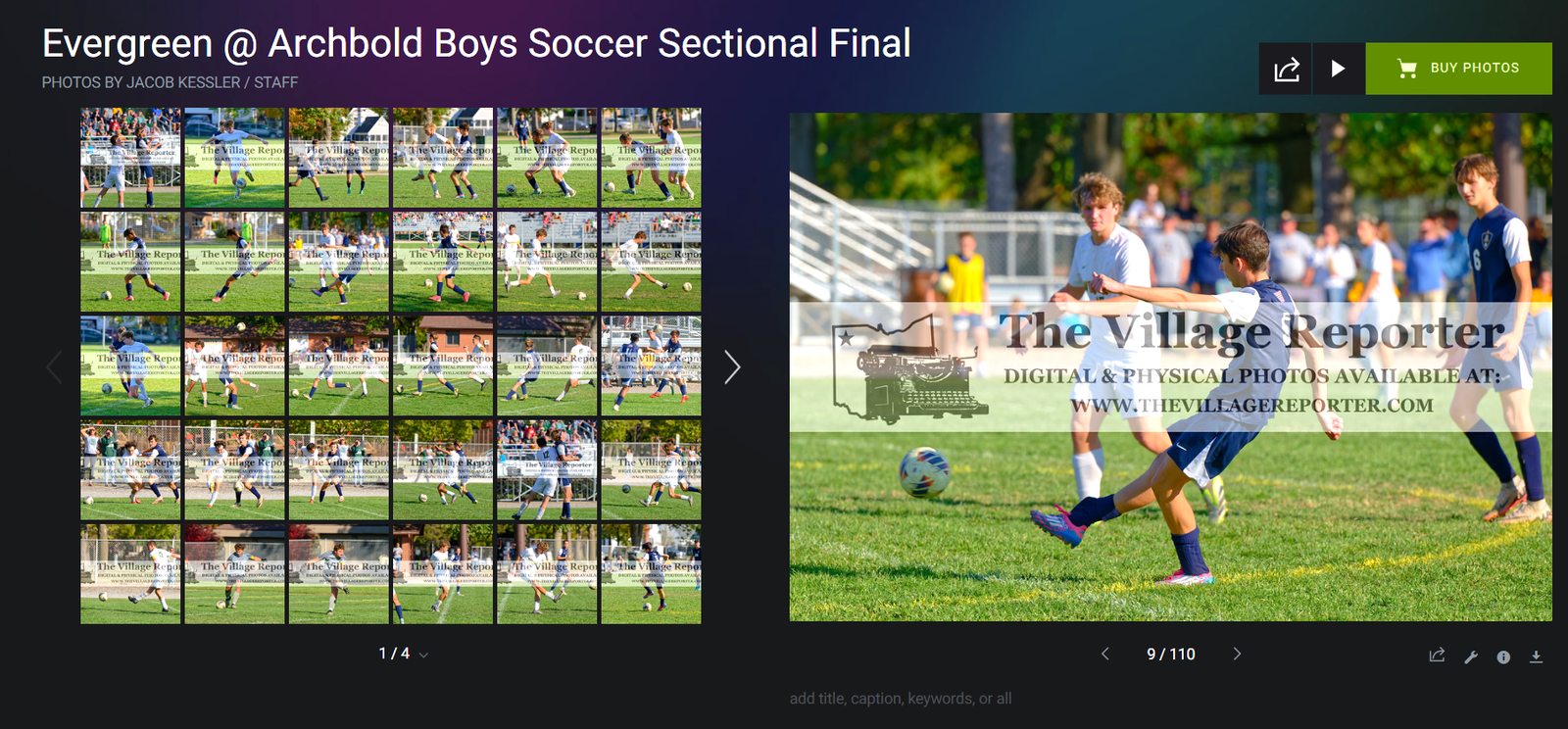Start the slideshow with the play button
This screenshot has width=1568, height=729.
pyautogui.click(x=1339, y=69)
